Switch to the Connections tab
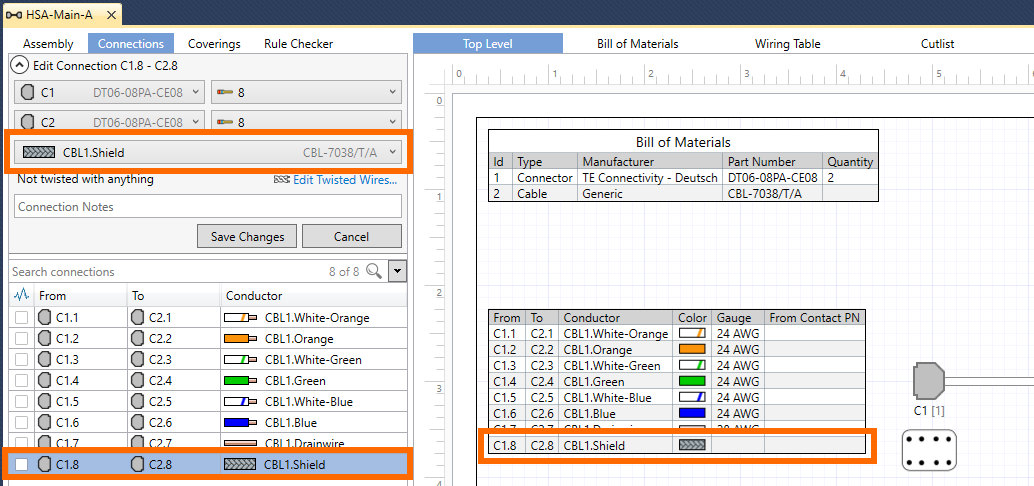 (x=131, y=44)
